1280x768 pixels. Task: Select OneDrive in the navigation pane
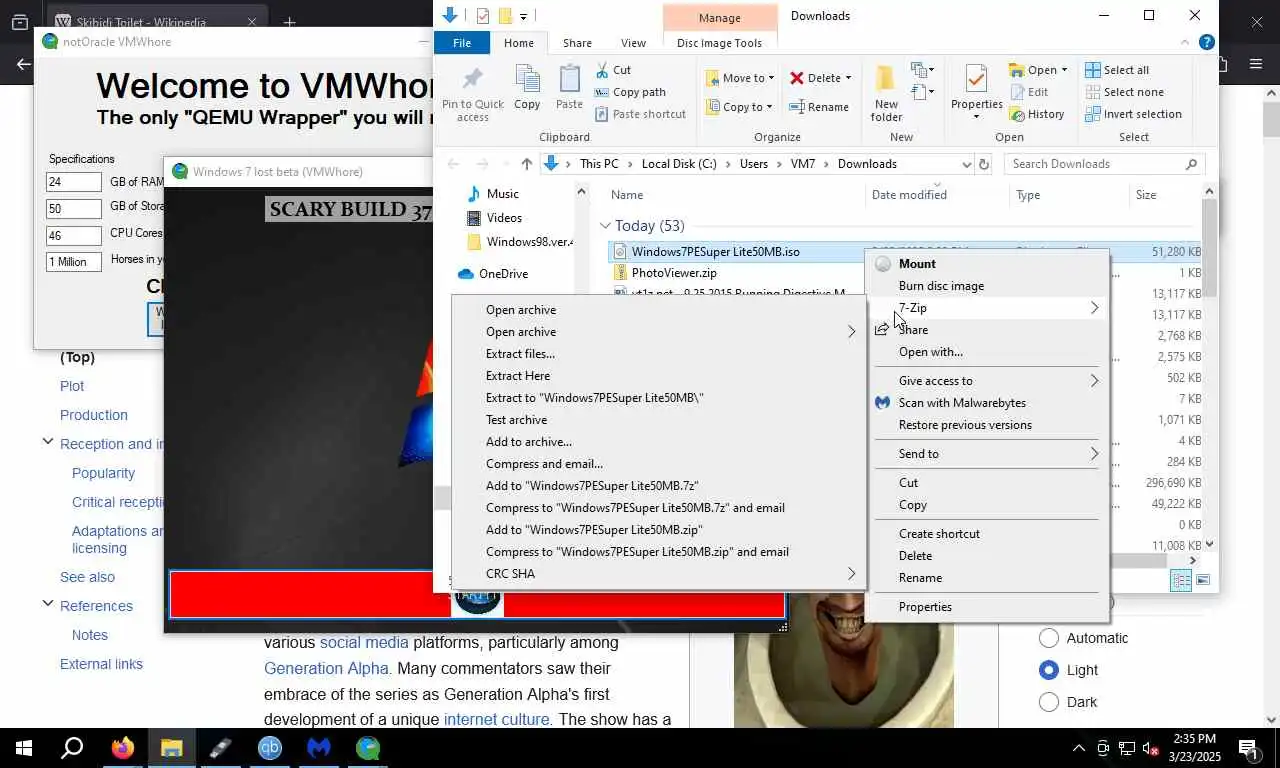(x=503, y=274)
